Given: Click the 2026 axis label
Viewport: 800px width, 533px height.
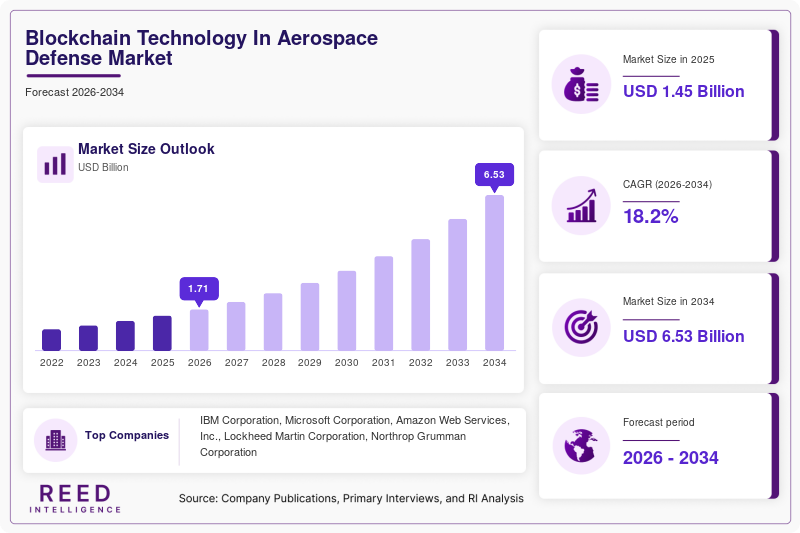Looking at the screenshot, I should click(199, 363).
